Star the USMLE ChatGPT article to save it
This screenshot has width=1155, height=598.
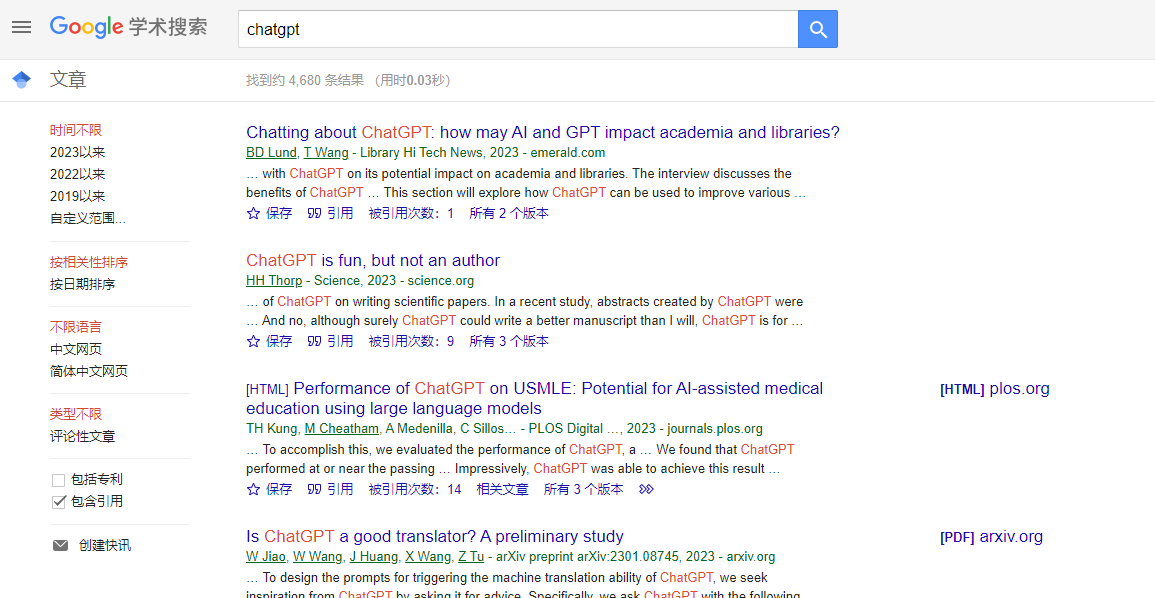pyautogui.click(x=269, y=488)
